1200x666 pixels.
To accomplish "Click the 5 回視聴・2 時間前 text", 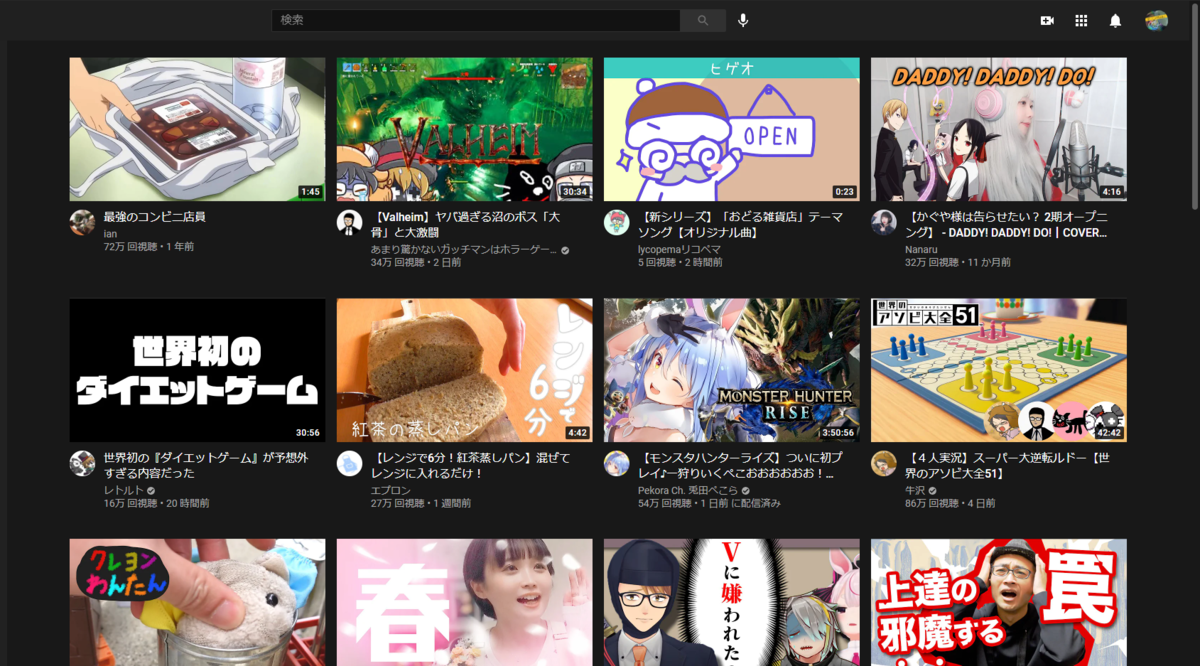I will pyautogui.click(x=679, y=262).
